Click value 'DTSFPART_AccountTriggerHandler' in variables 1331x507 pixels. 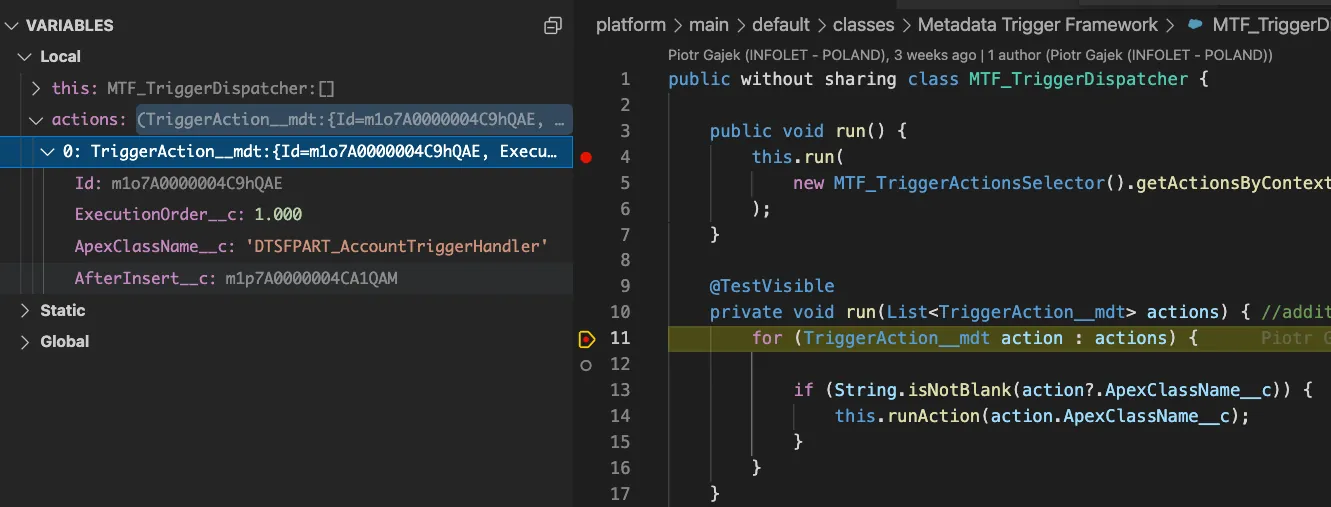point(396,247)
